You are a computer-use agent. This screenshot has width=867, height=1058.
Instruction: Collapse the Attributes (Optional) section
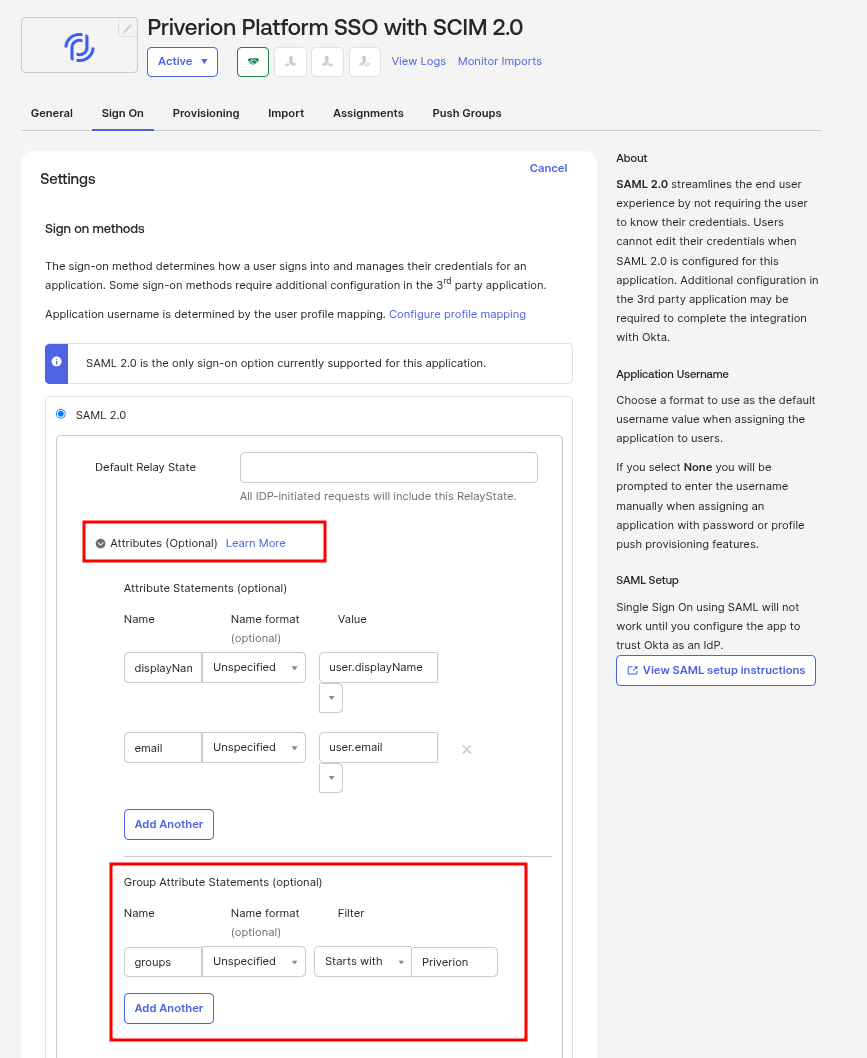coord(100,543)
